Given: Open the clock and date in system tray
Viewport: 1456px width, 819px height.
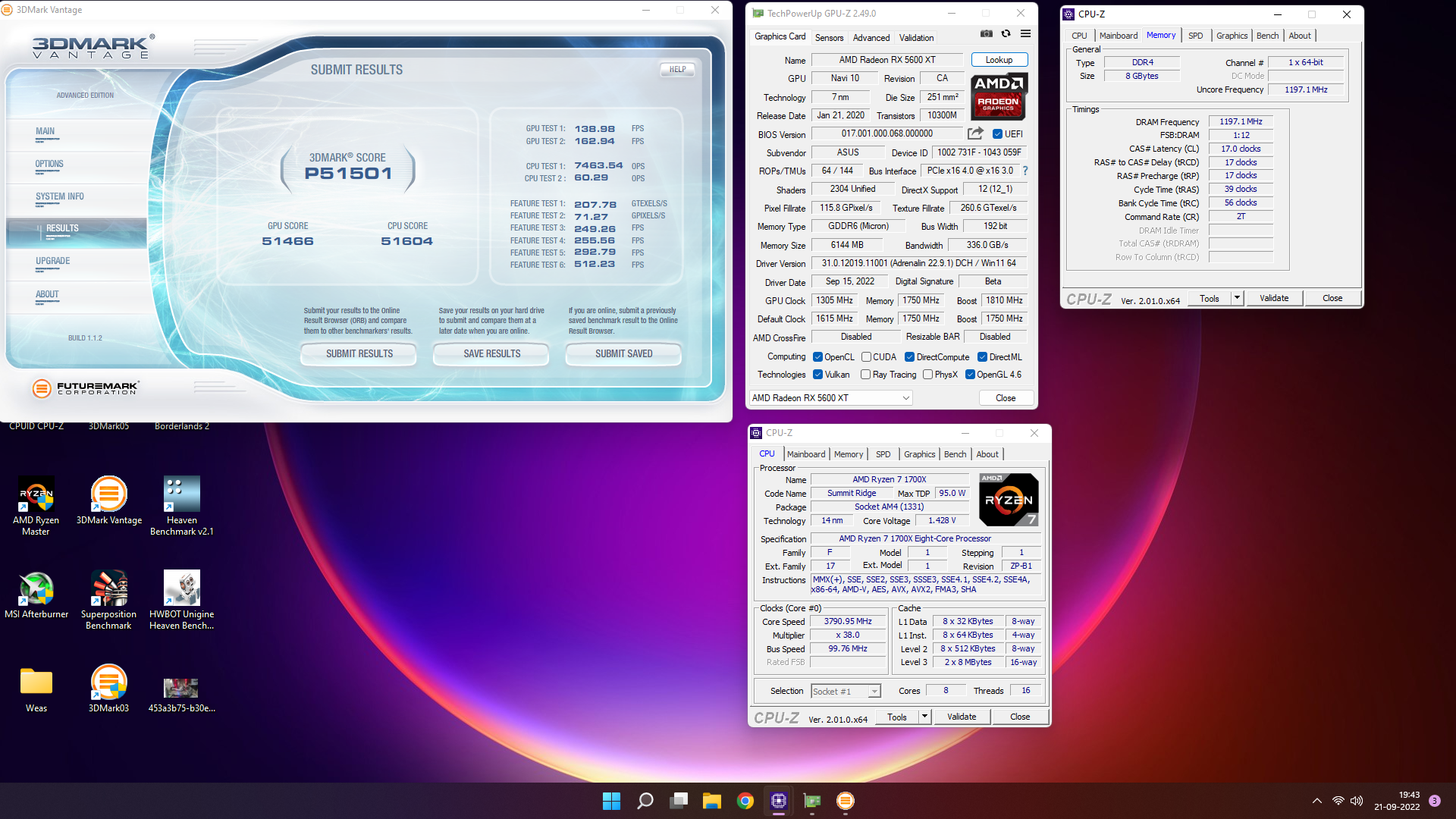Looking at the screenshot, I should coord(1397,801).
